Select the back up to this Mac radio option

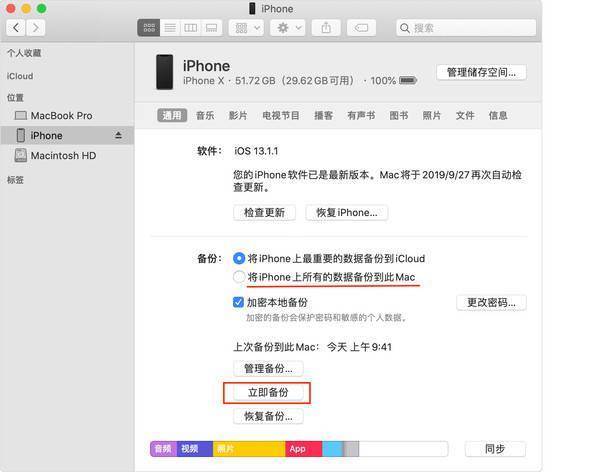(x=239, y=277)
